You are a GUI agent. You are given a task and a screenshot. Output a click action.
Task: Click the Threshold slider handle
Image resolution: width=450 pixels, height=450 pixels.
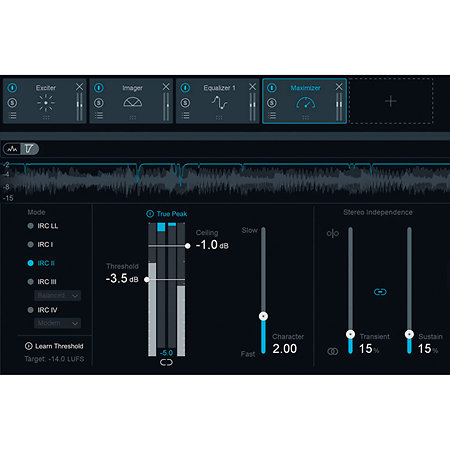[147, 280]
